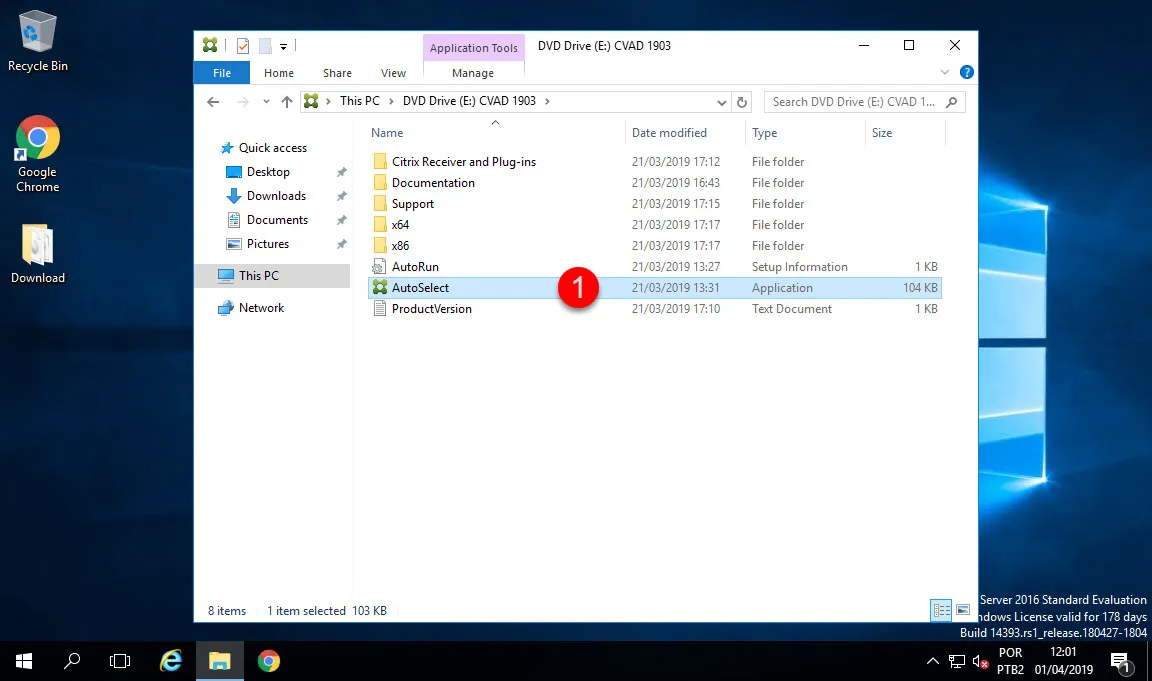The image size is (1152, 681).
Task: Click the Search DVD Drive input field
Action: (x=855, y=102)
